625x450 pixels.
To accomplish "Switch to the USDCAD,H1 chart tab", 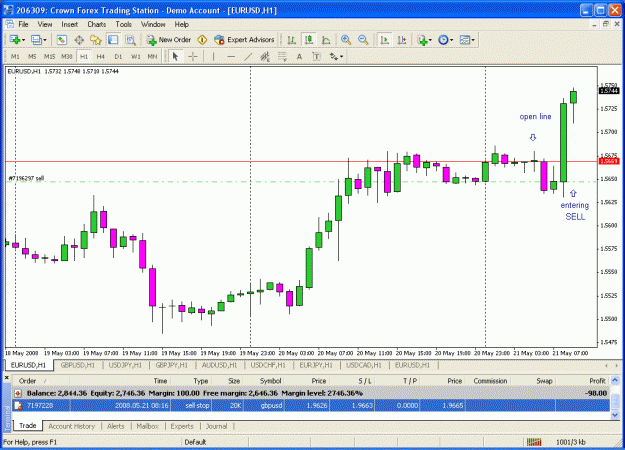I will (x=364, y=365).
